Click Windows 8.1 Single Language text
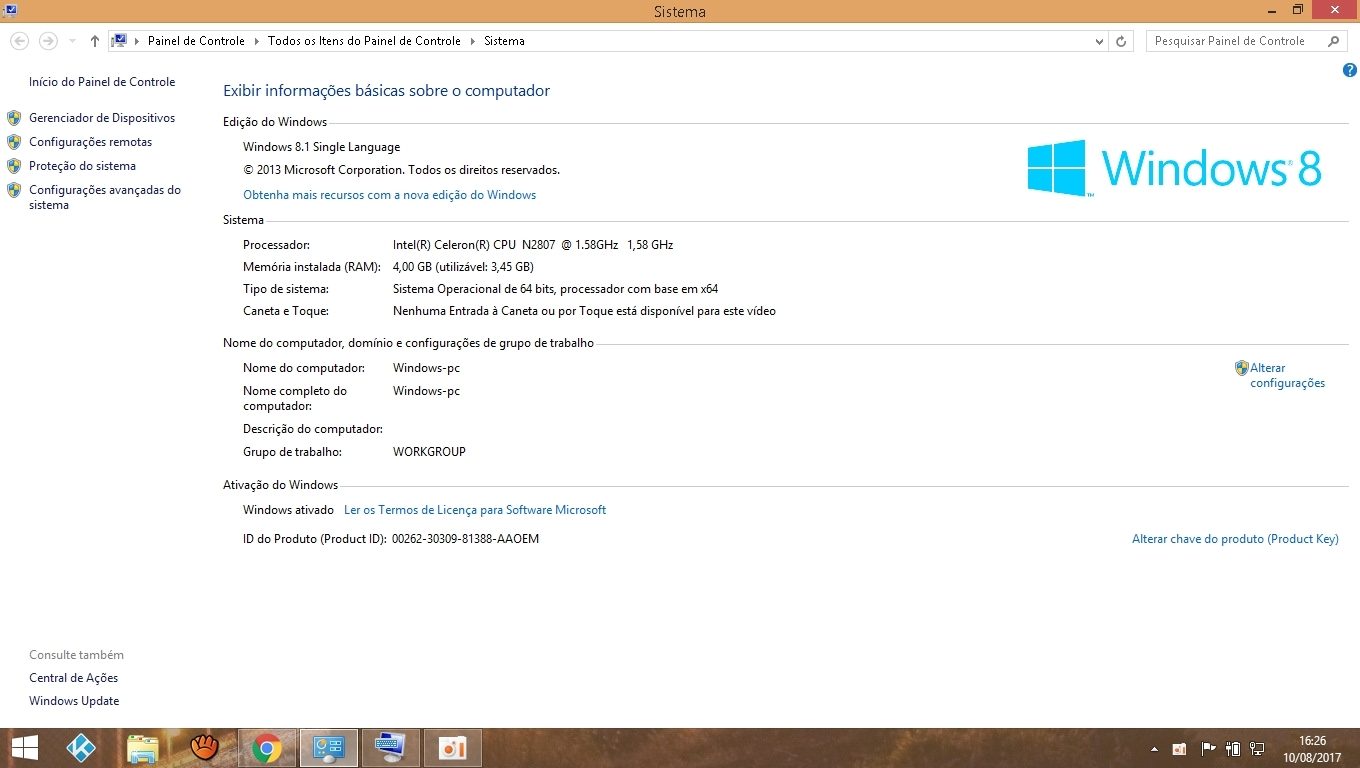Viewport: 1360px width, 768px height. point(321,147)
